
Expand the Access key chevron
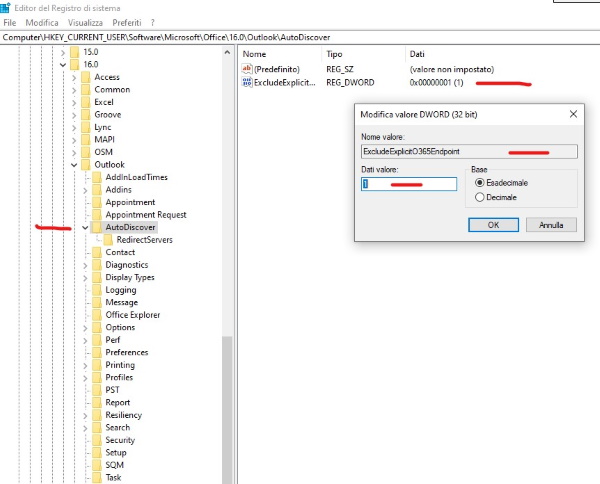[x=74, y=78]
